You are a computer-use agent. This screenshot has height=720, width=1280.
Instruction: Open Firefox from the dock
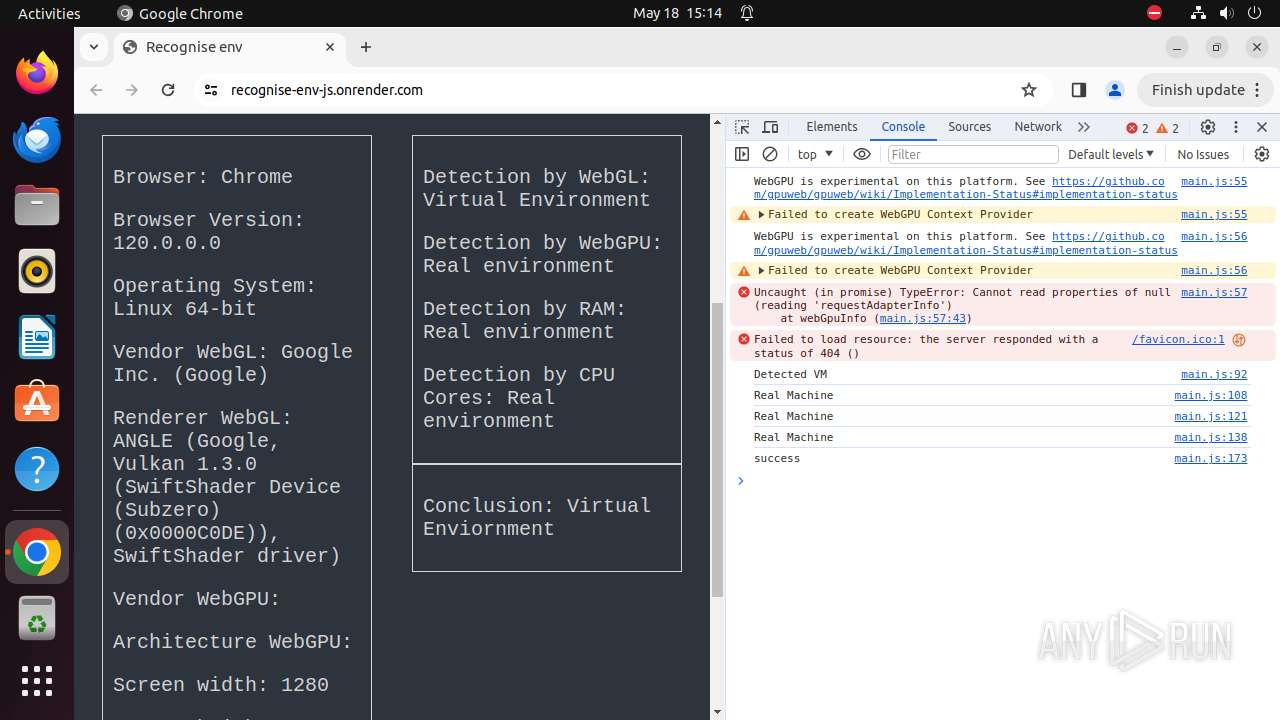click(x=37, y=74)
